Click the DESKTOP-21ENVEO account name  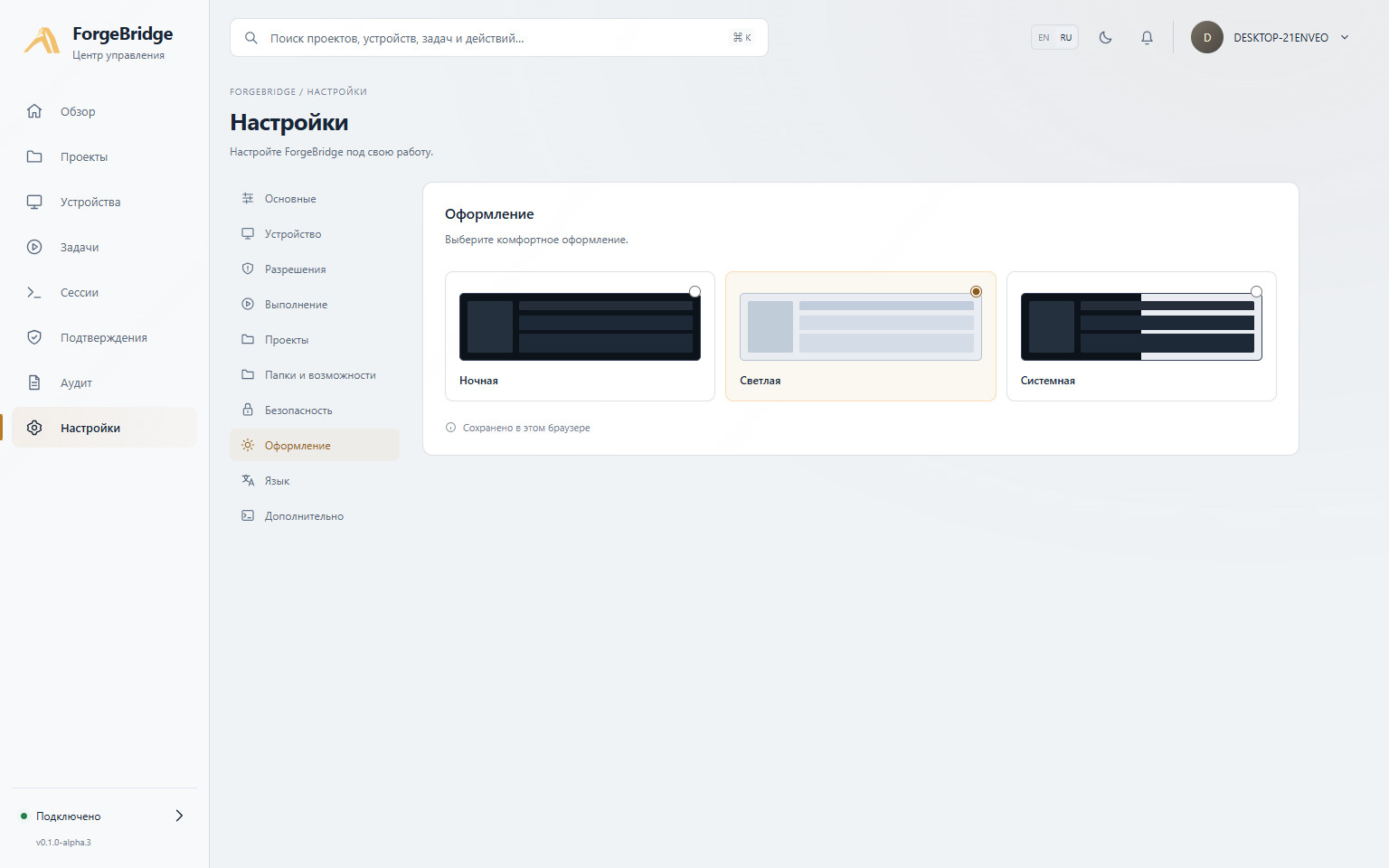tap(1280, 37)
